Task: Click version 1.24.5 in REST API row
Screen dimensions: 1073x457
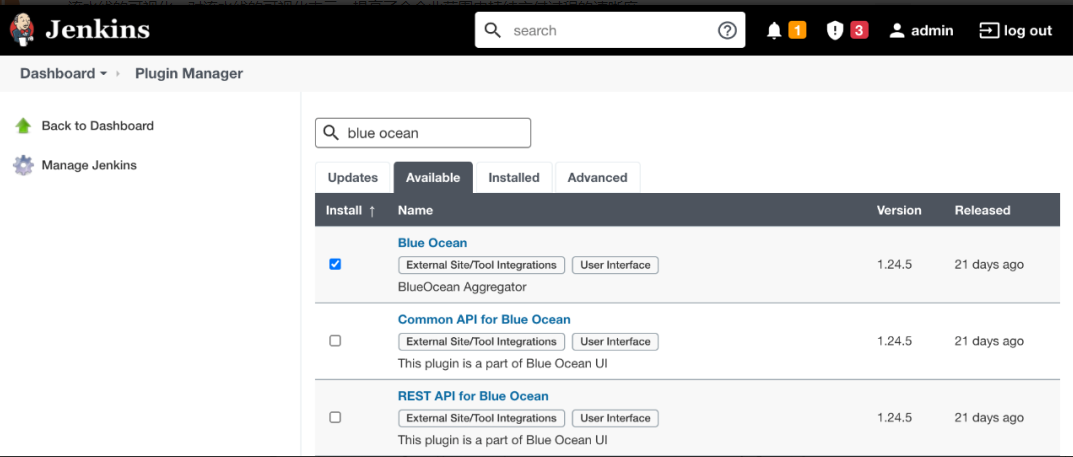Action: coord(894,418)
